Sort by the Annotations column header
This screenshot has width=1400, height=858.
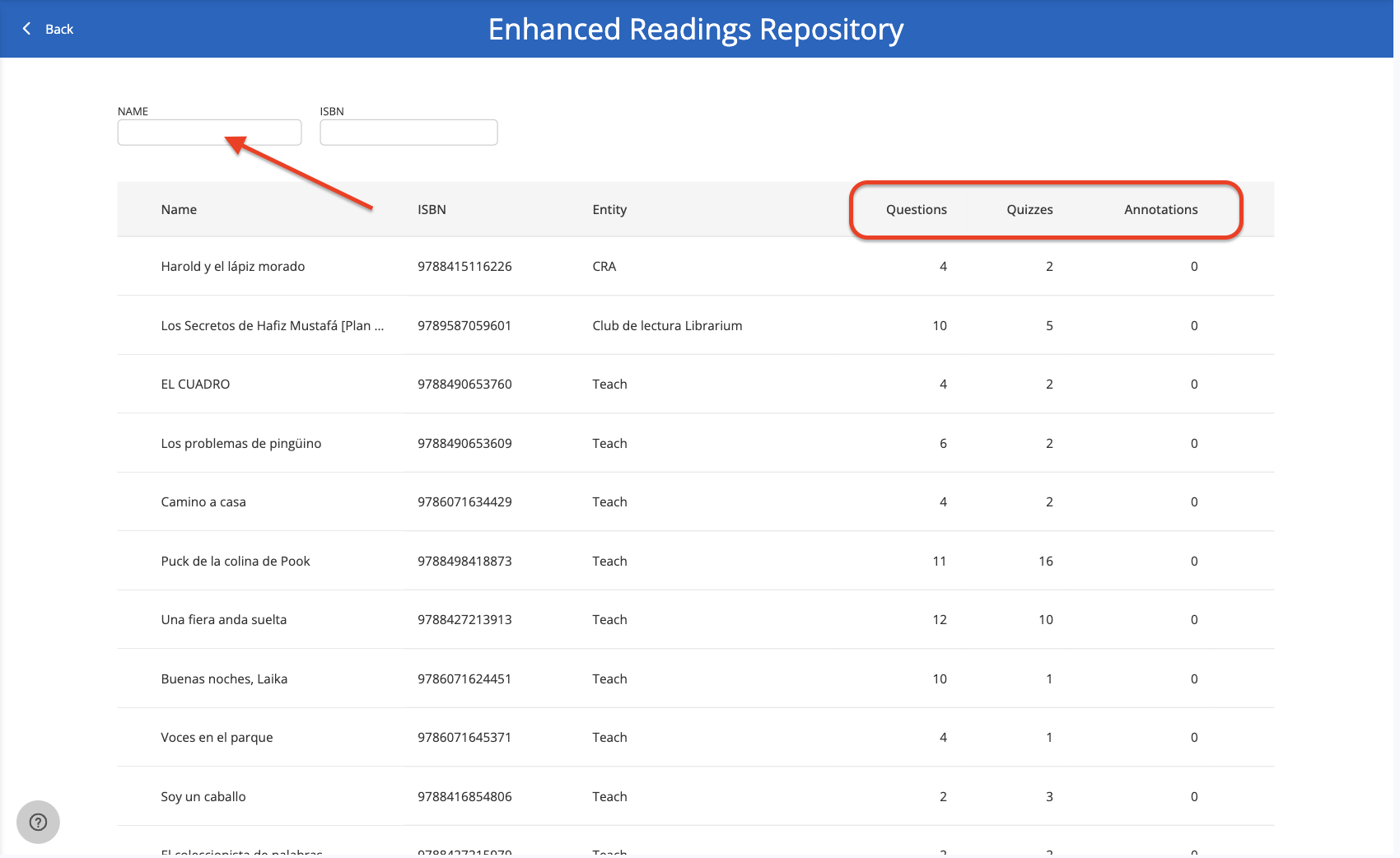pos(1161,209)
